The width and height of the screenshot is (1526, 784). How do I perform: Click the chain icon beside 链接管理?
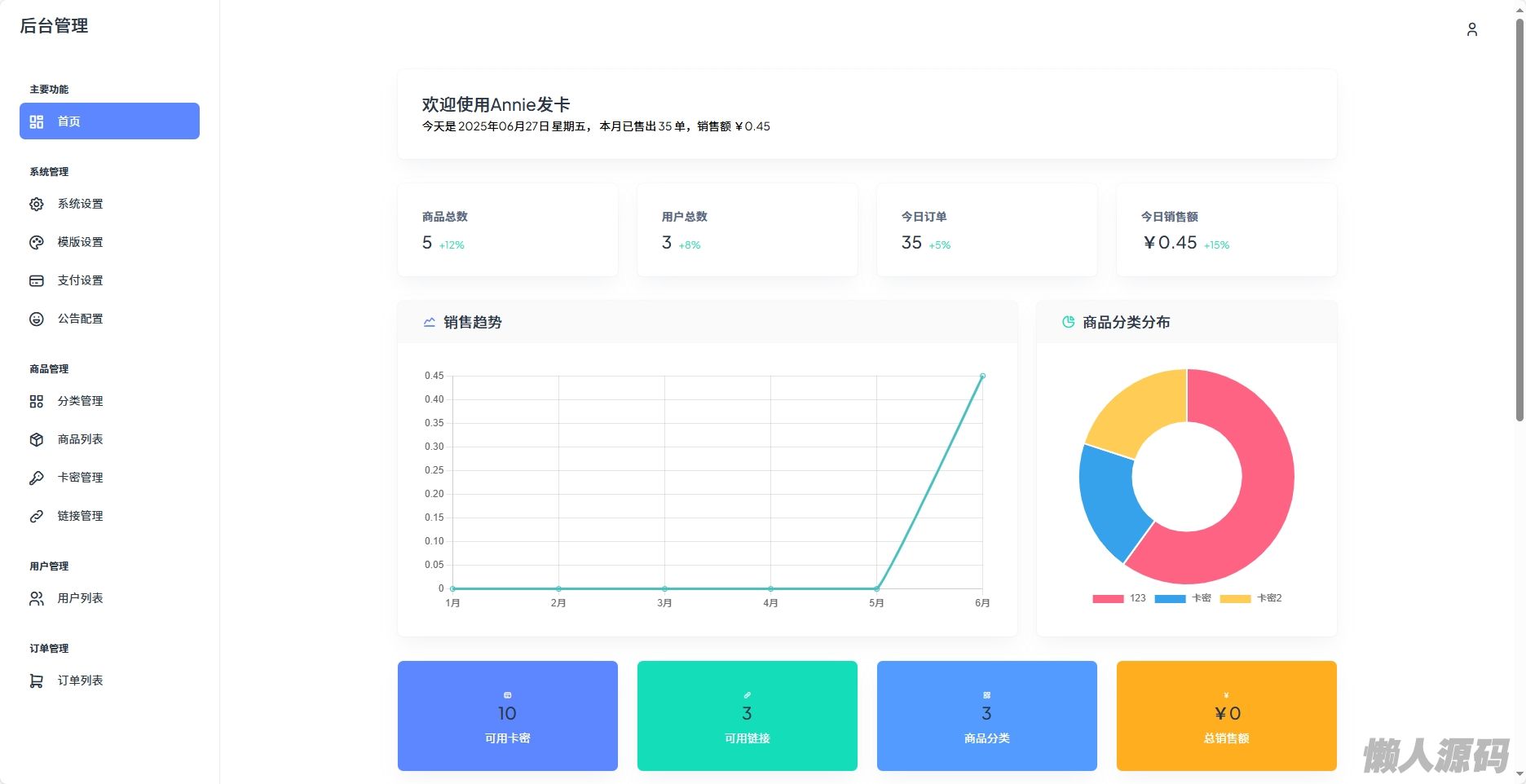[37, 516]
